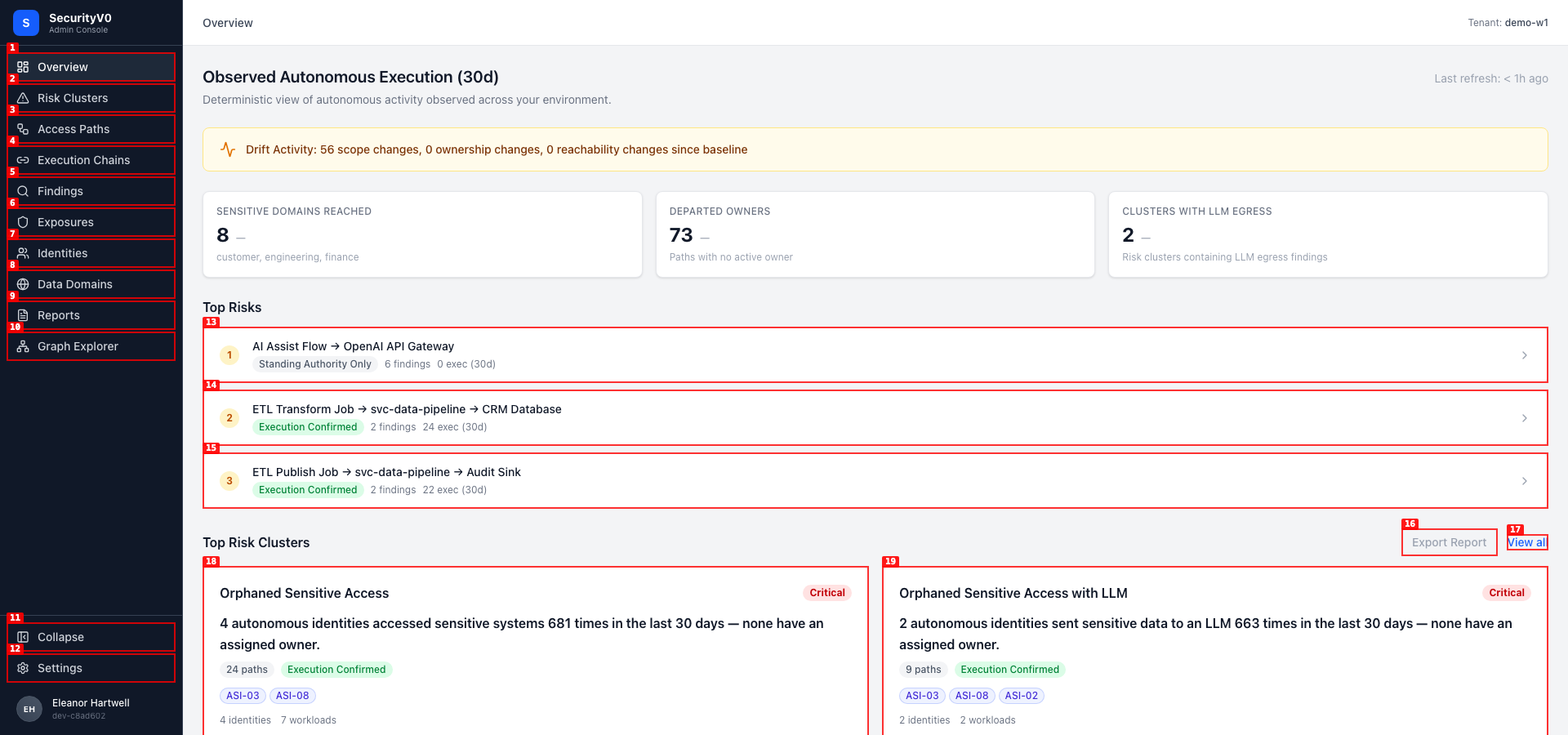The width and height of the screenshot is (1568, 735).
Task: Open the Data Domains section
Action: (91, 284)
